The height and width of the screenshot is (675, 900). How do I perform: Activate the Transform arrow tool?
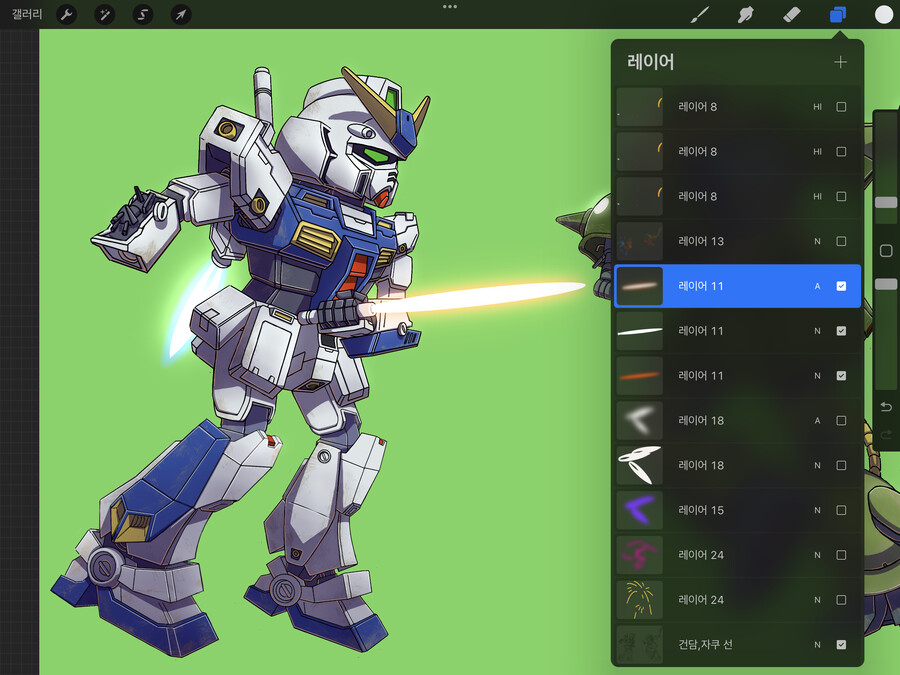(x=181, y=14)
